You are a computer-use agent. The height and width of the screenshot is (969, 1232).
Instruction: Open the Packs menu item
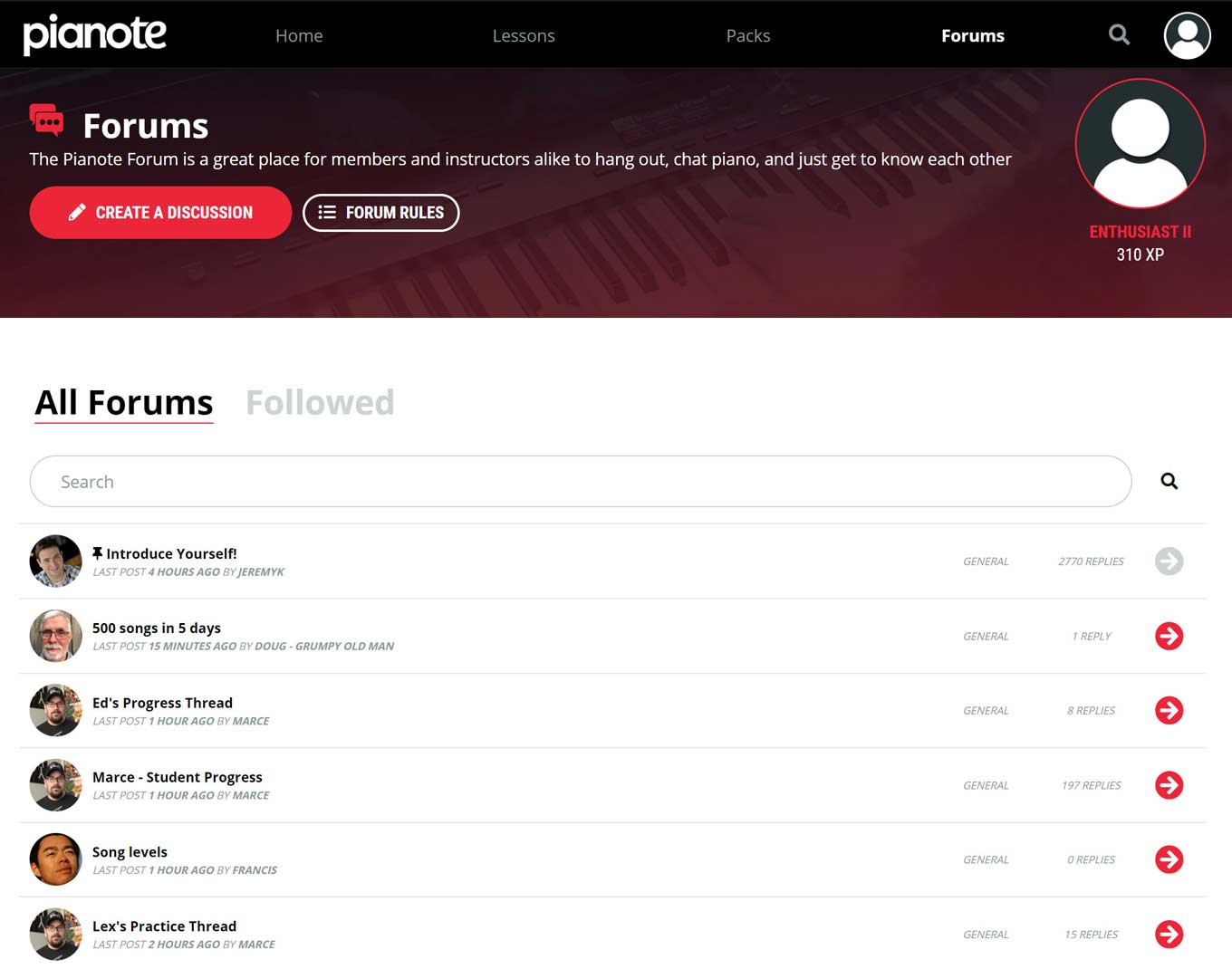pos(748,35)
